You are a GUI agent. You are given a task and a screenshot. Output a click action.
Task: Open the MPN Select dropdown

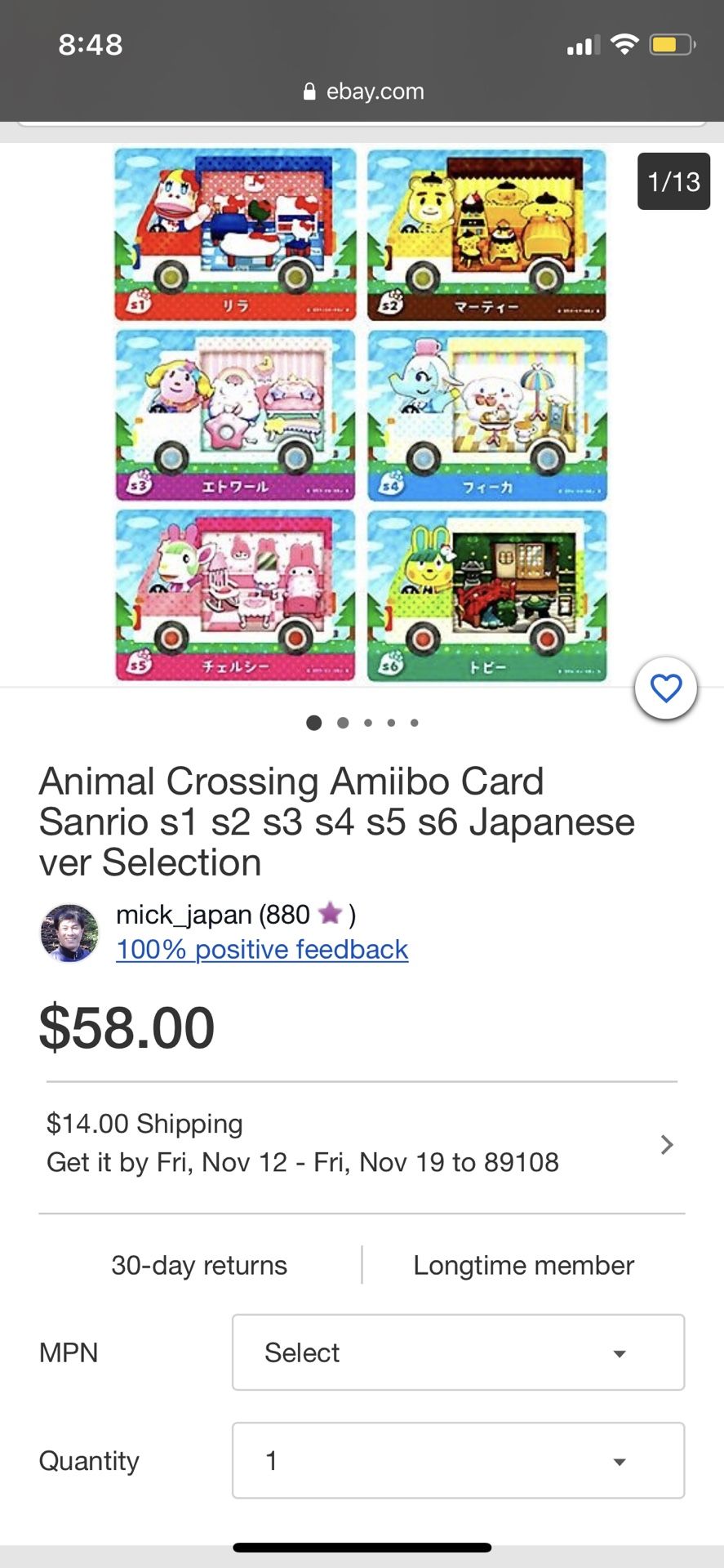tap(458, 1352)
